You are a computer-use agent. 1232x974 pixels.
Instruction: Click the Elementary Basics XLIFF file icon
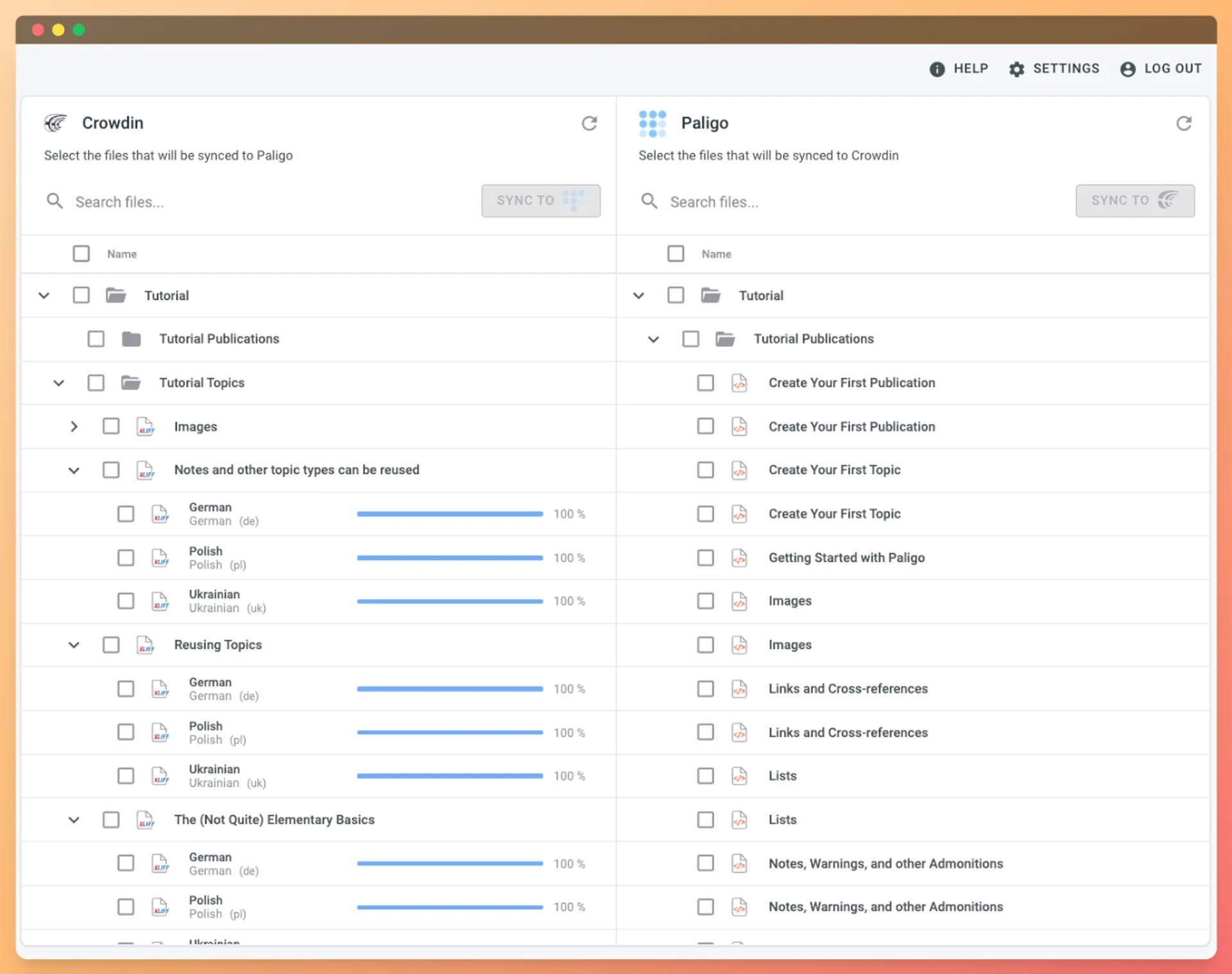coord(146,820)
